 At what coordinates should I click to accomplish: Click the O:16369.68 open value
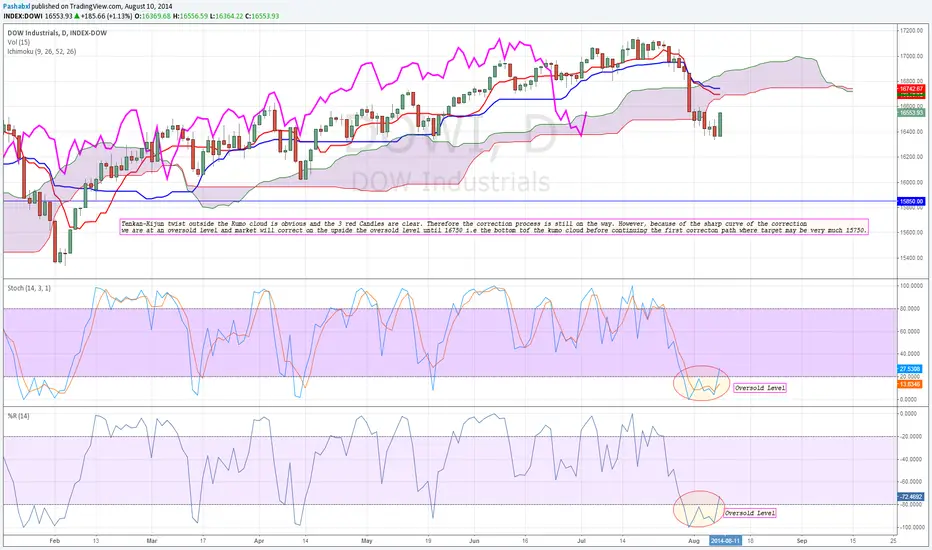tap(153, 16)
